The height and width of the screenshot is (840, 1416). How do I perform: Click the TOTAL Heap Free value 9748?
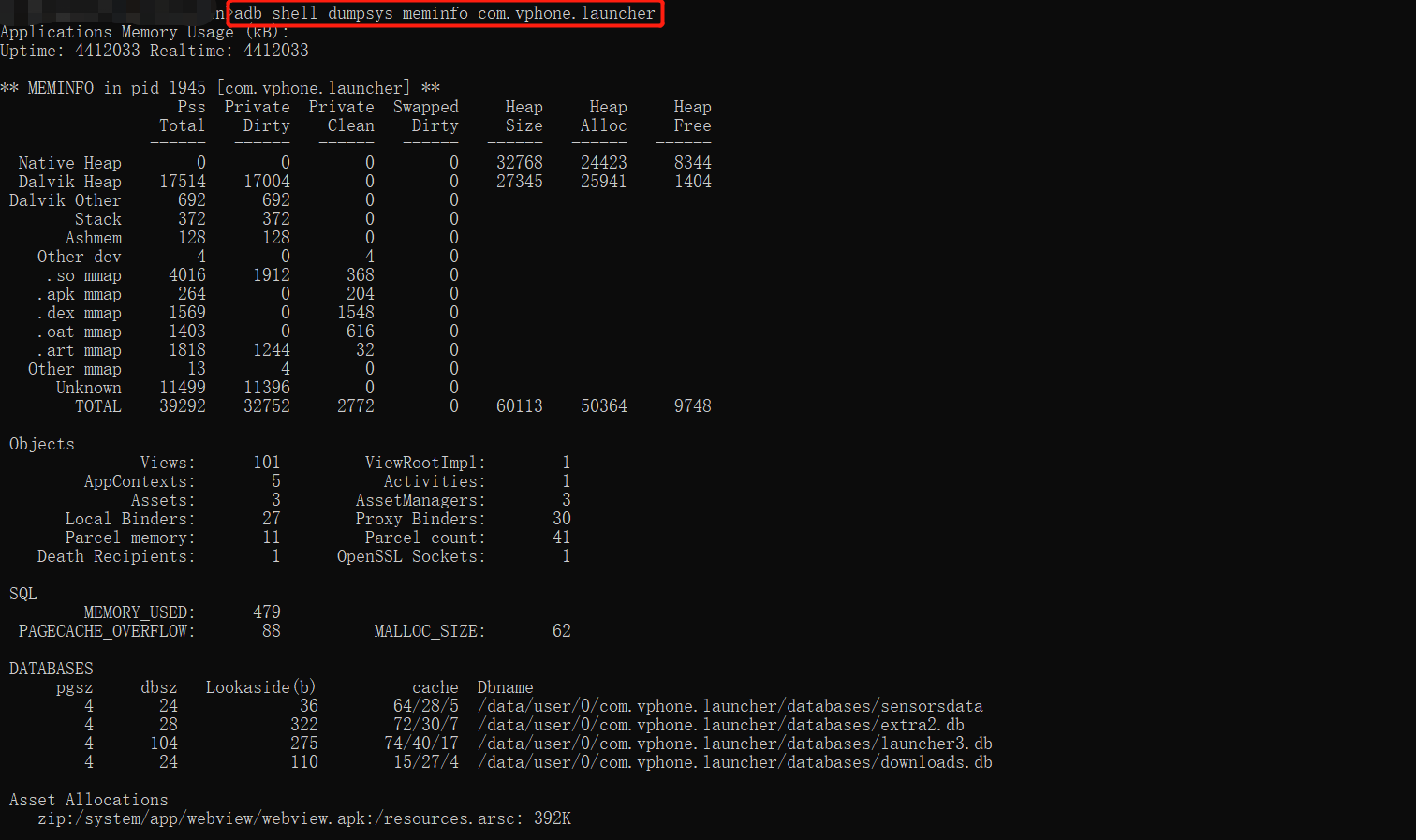pos(693,406)
